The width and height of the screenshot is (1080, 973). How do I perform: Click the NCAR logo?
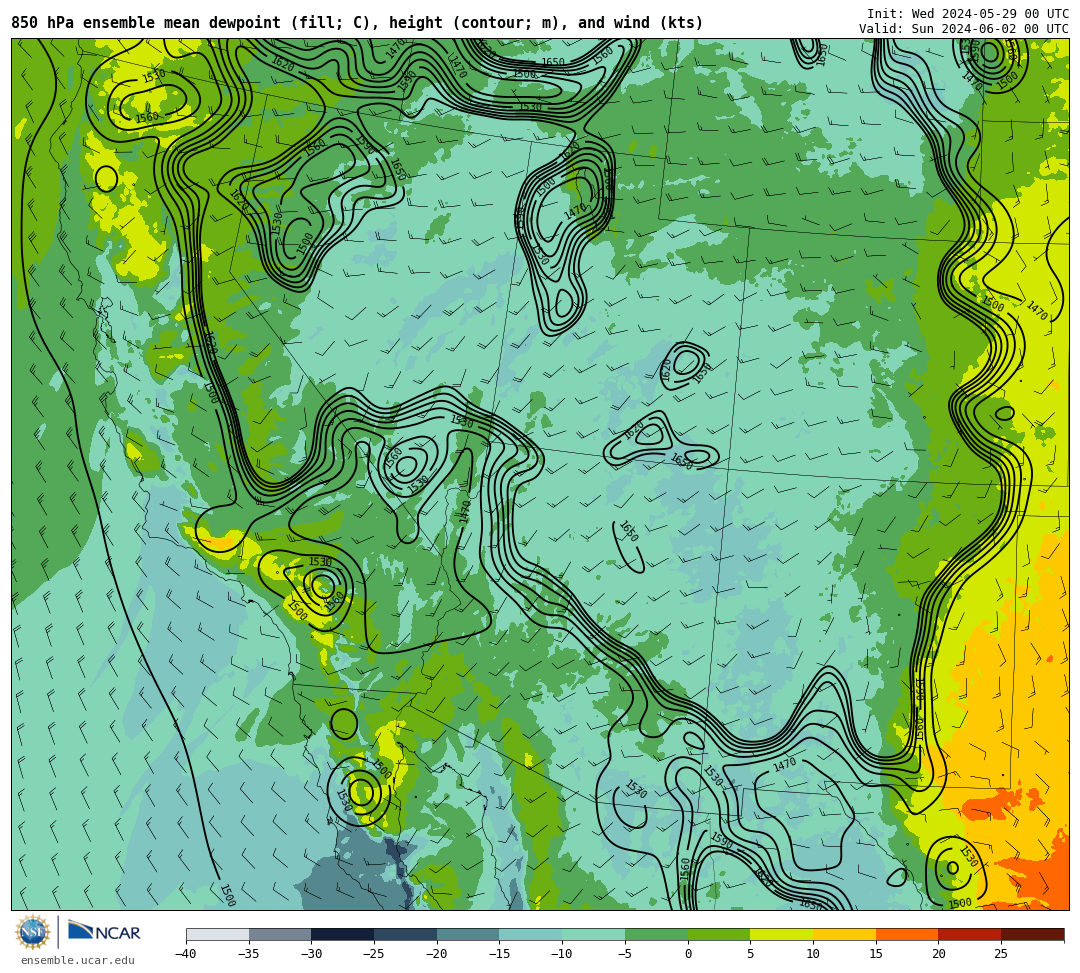point(104,932)
